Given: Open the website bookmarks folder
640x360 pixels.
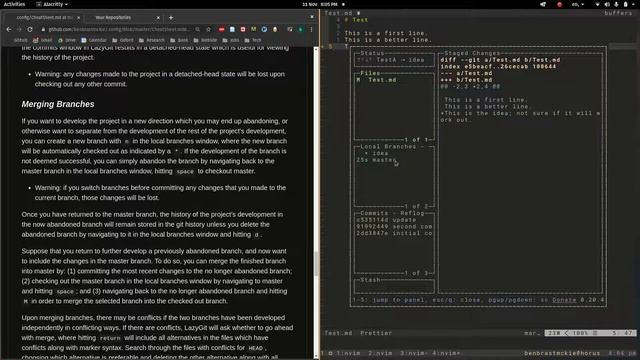Looking at the screenshot, I should click(205, 40).
